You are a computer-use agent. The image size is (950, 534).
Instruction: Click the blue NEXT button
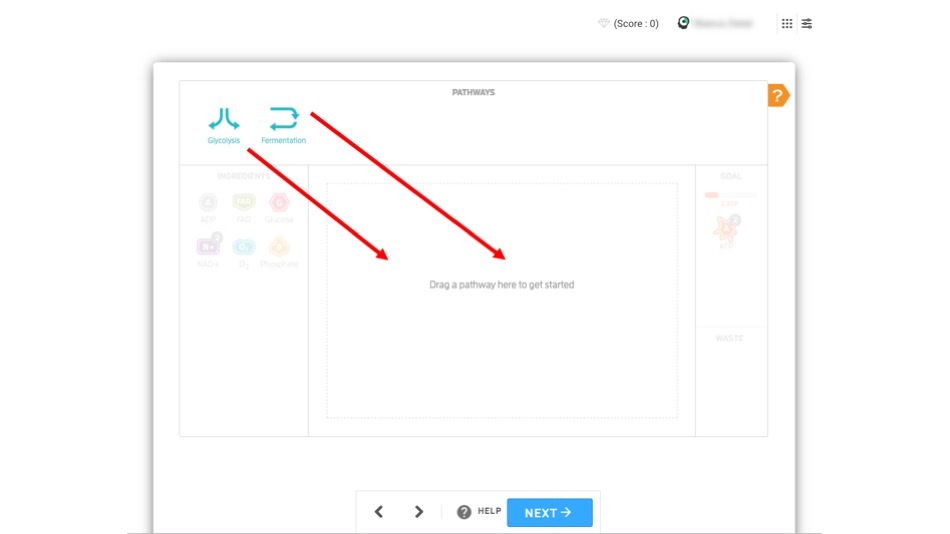click(550, 512)
